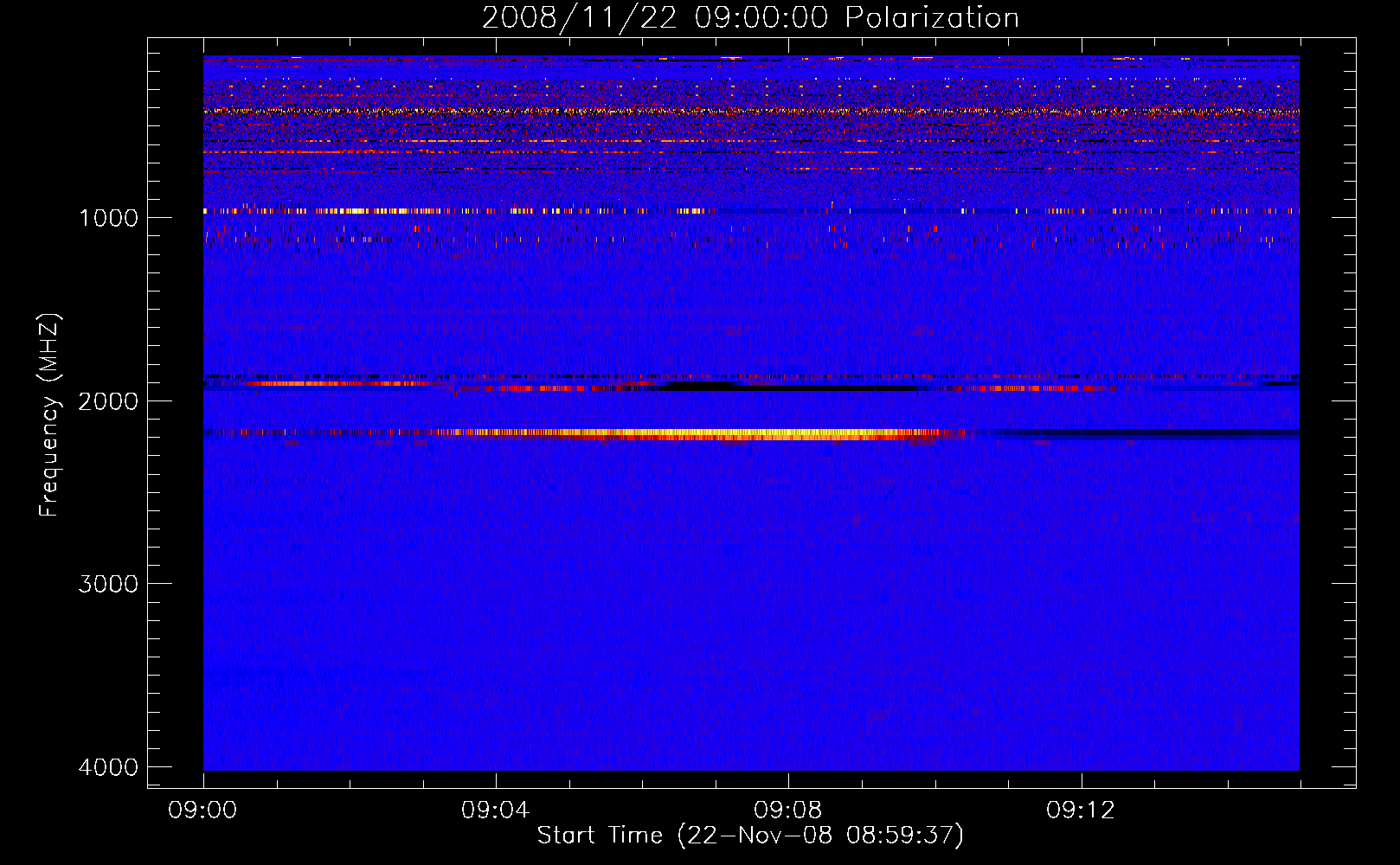Click the 4000 frequency tick label
1400x865 pixels.
click(x=109, y=767)
